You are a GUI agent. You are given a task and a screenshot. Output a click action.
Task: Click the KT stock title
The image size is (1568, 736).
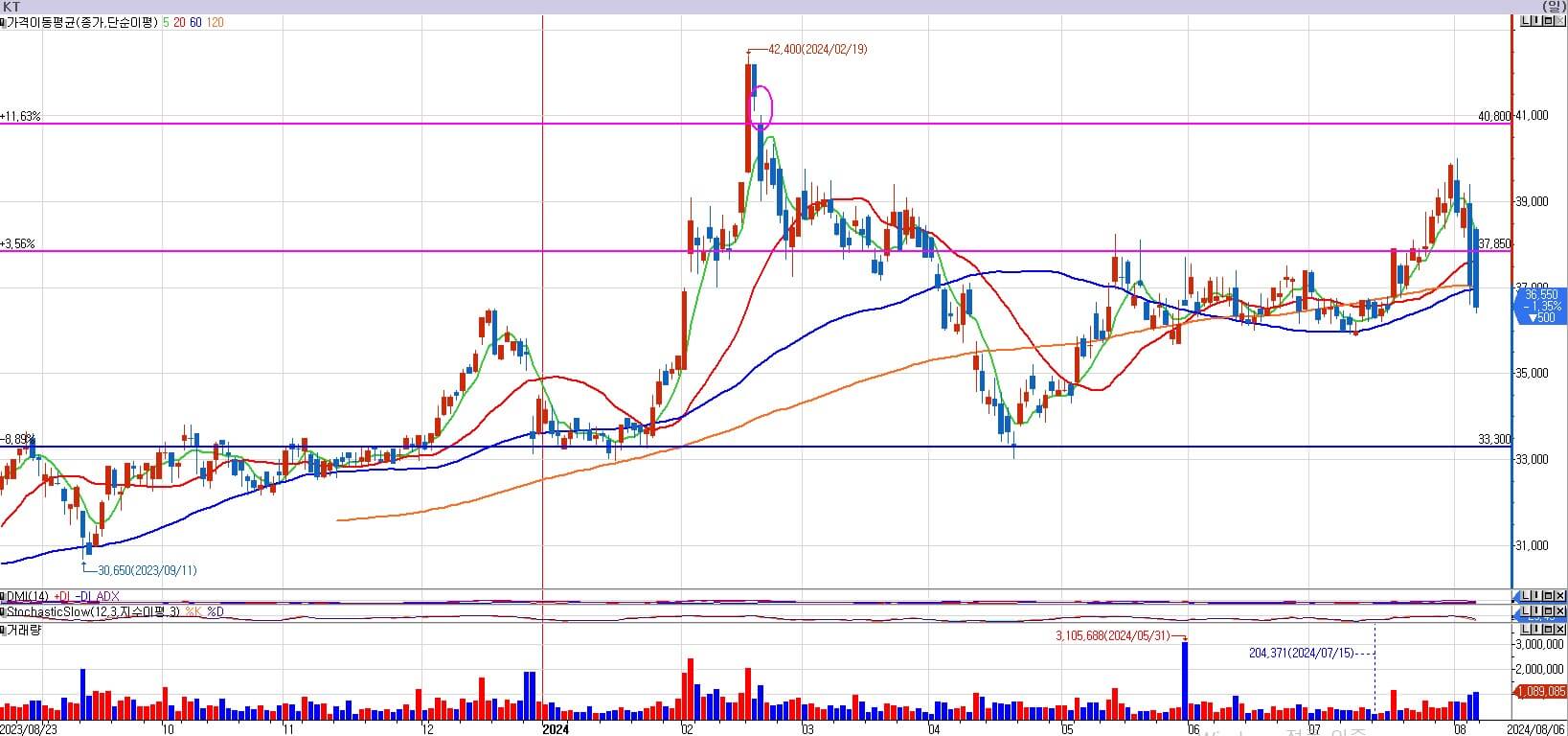point(11,7)
